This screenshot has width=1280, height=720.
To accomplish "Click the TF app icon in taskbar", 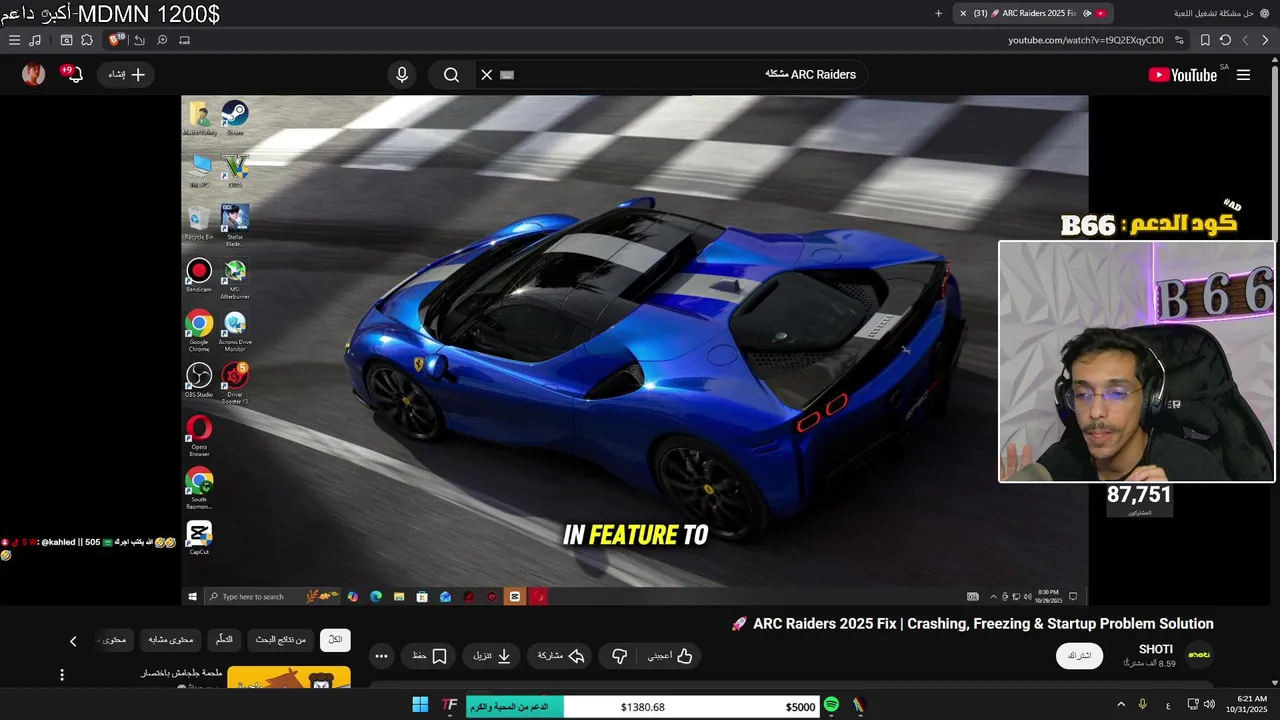I will pos(450,706).
